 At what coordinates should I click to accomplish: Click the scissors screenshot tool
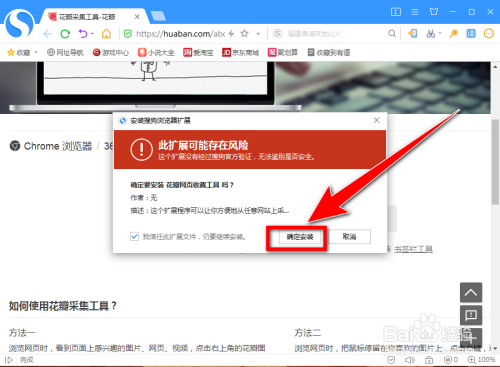[430, 34]
